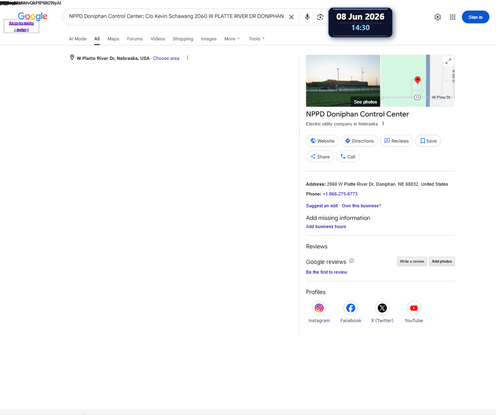500x415 pixels.
Task: Open more options beside Electric utility company
Action: (x=383, y=124)
